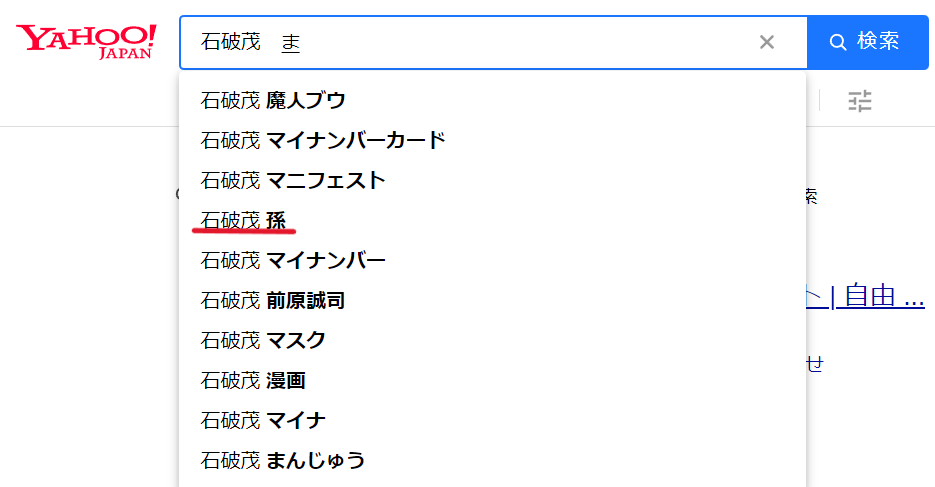The image size is (935, 487).
Task: Choose suggestion 石破茂 マニフェスト
Action: 493,180
